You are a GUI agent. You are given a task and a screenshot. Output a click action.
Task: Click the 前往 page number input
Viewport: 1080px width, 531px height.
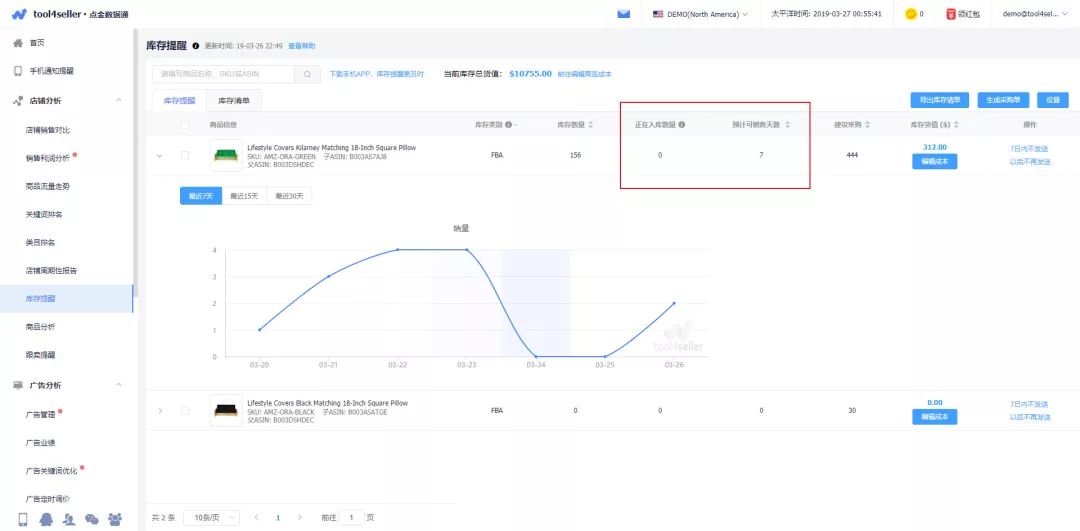point(351,517)
